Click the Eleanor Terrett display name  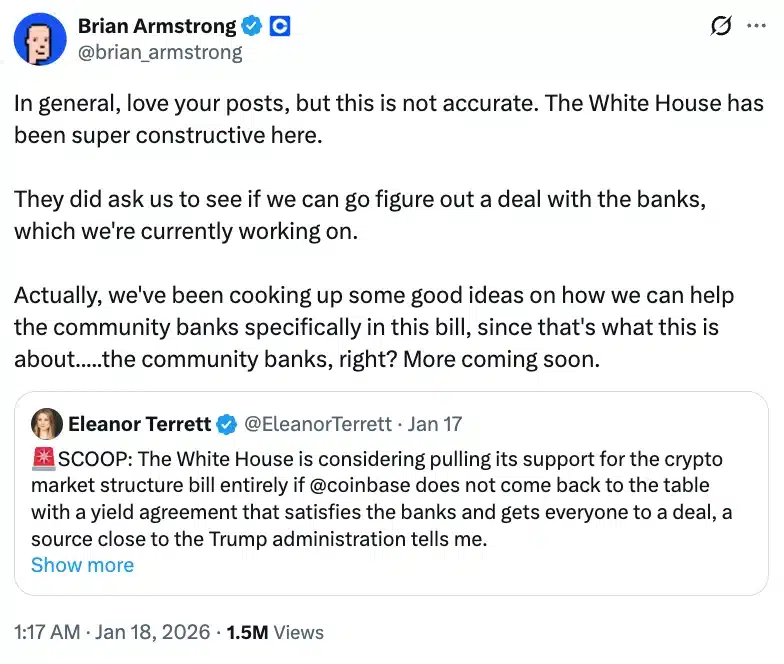click(x=139, y=424)
